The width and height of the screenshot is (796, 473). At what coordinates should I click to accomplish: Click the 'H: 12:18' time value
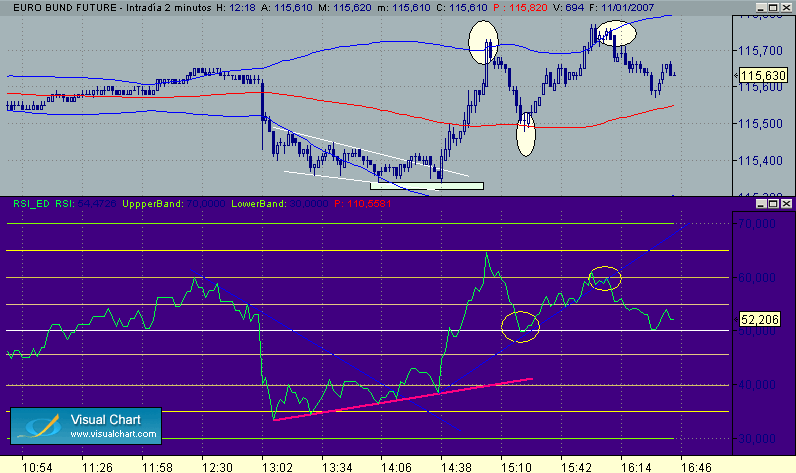[236, 8]
